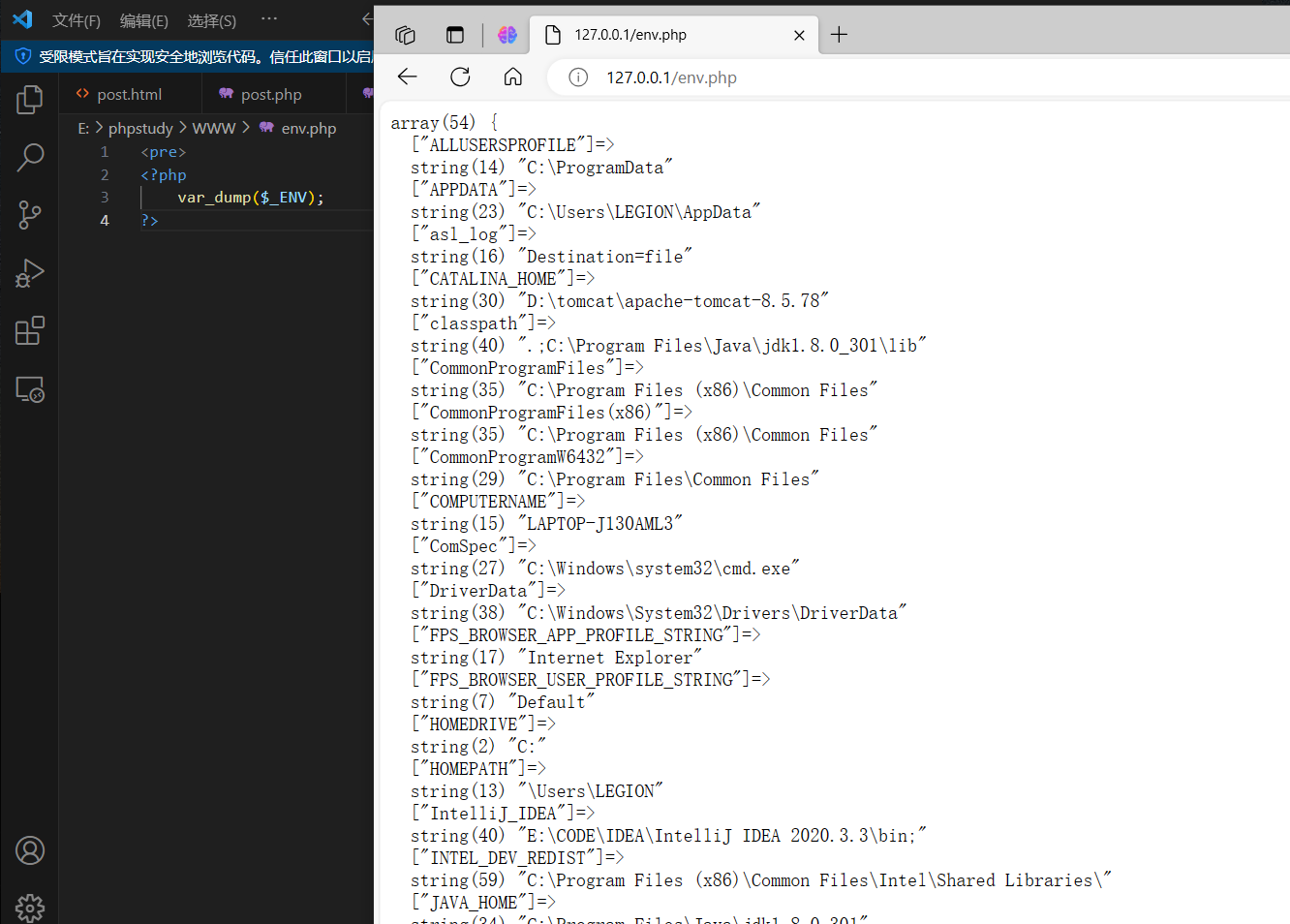Click the <?php opening tag line
Screen dimensions: 1290x924
tap(163, 174)
